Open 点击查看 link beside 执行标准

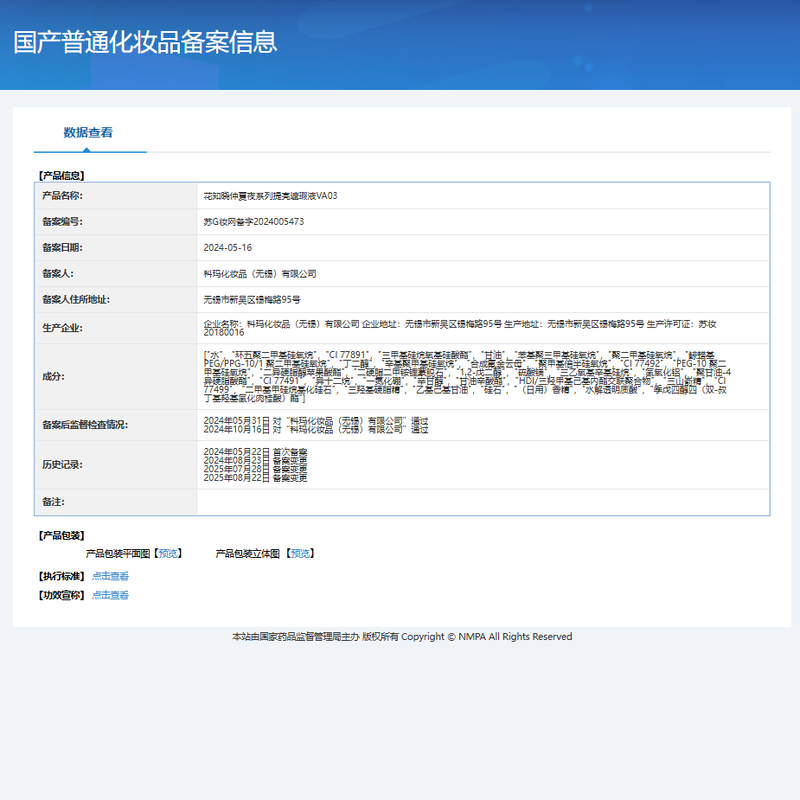110,576
